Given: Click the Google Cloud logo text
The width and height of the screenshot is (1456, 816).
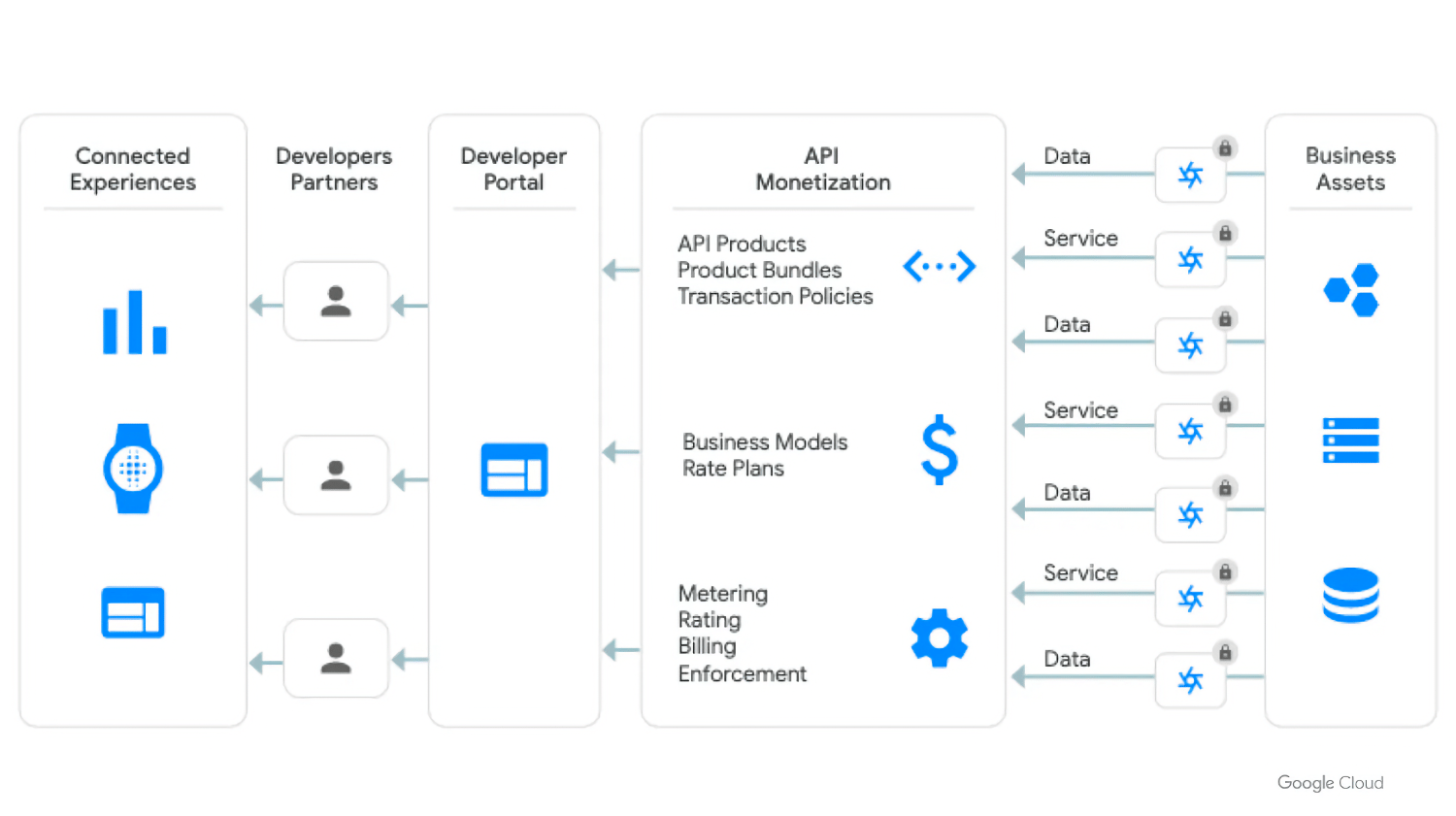Looking at the screenshot, I should 1330,783.
